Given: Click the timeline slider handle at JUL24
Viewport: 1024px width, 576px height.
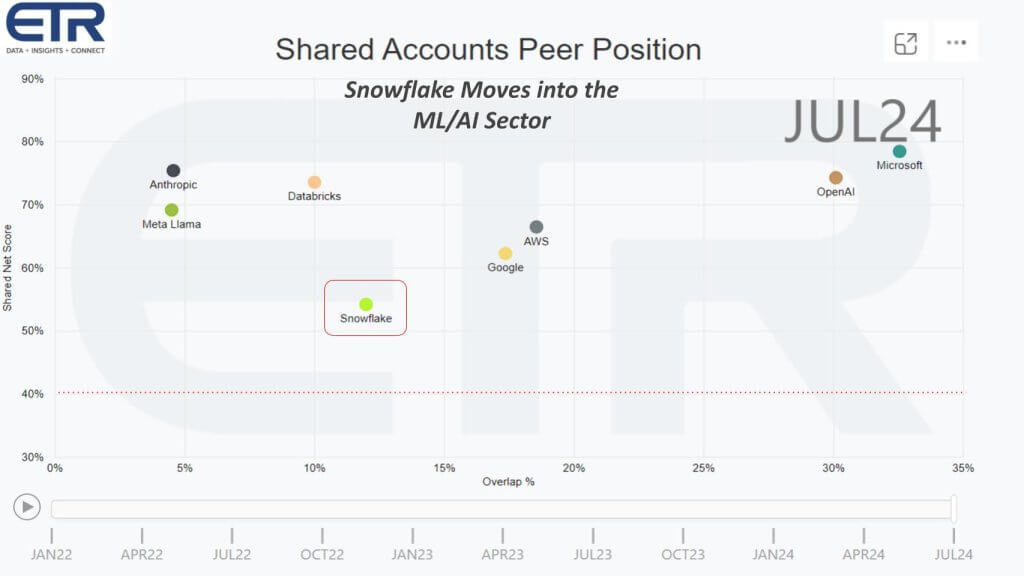Looking at the screenshot, I should [954, 509].
